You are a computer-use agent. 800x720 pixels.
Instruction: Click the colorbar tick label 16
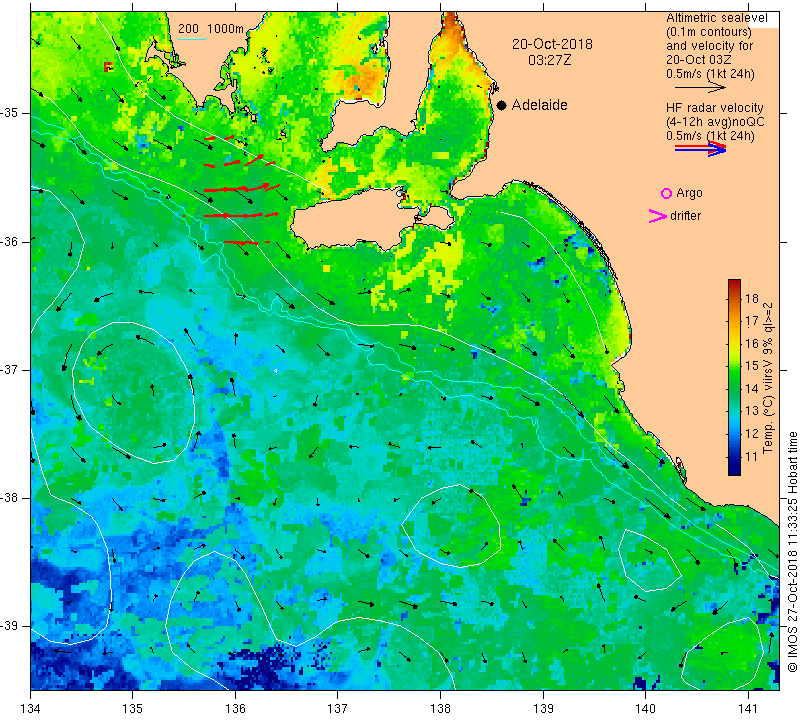point(752,343)
